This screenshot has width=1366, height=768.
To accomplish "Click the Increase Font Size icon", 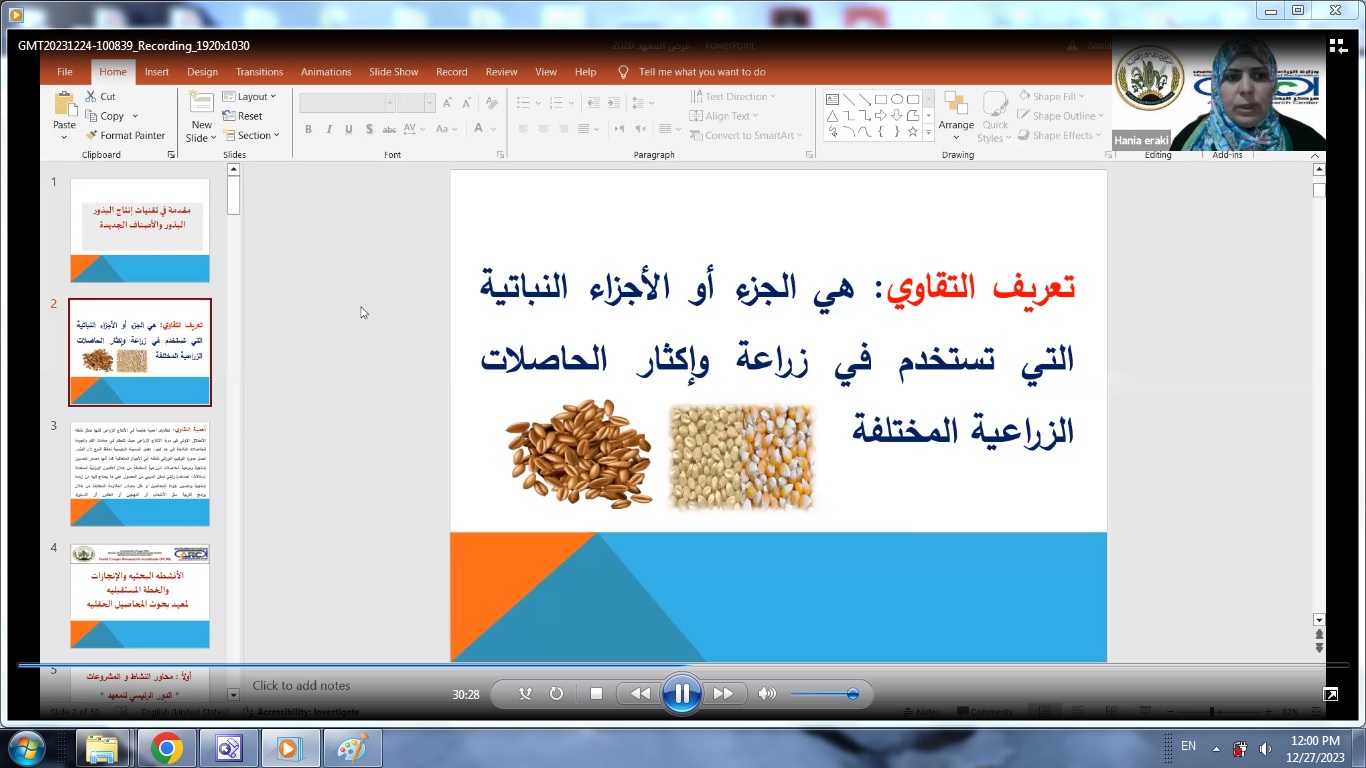I will (447, 103).
